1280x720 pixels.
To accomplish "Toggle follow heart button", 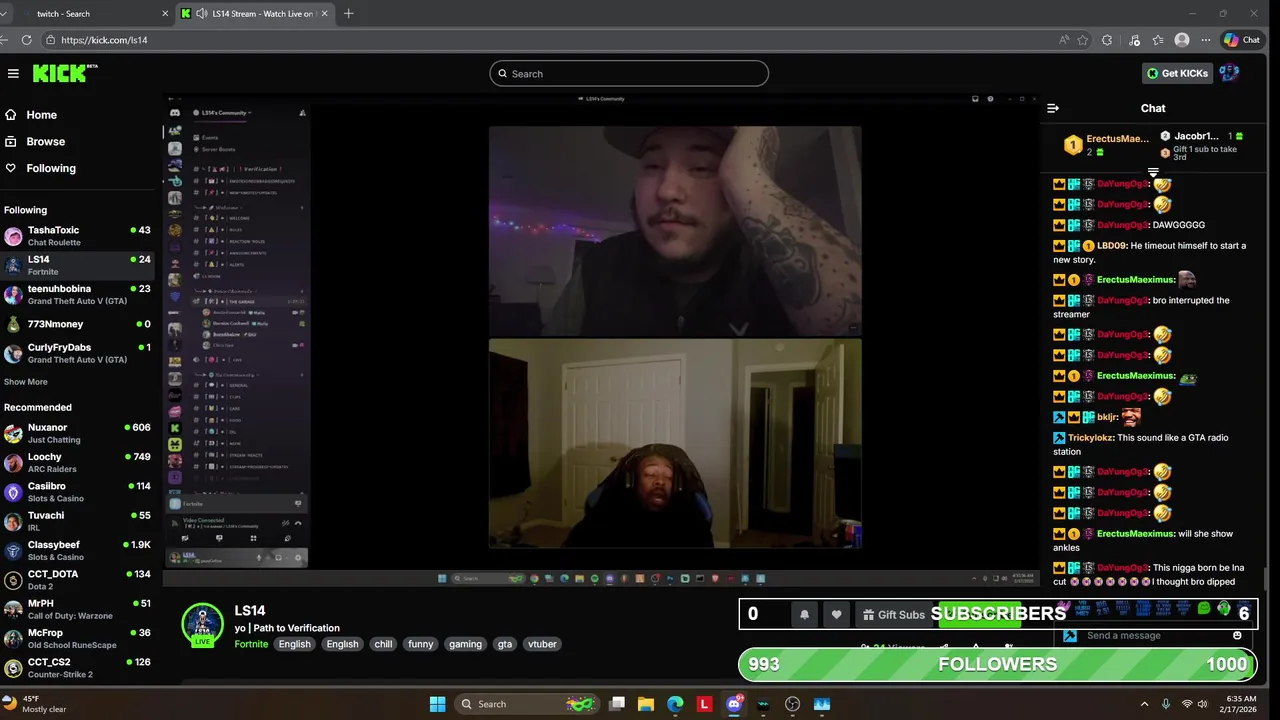I will point(837,615).
